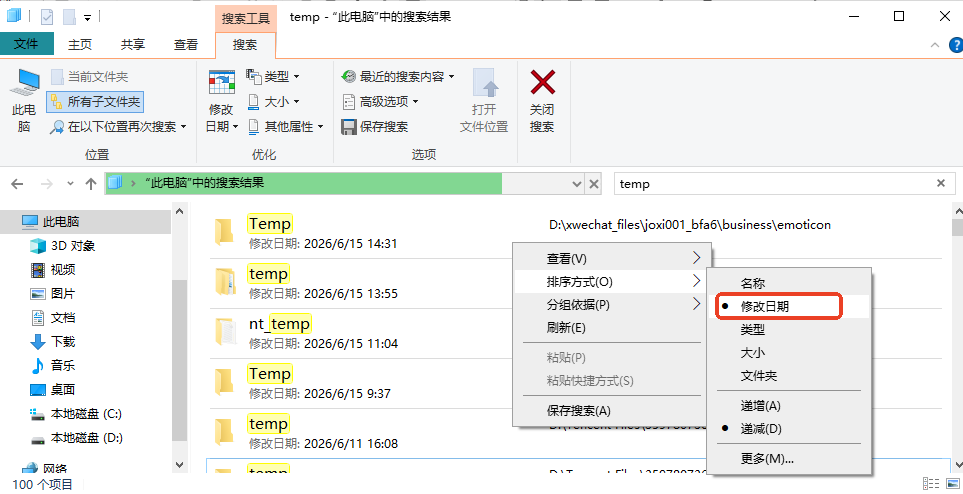963x494 pixels.
Task: Open 高级选项 dropdown
Action: 380,101
